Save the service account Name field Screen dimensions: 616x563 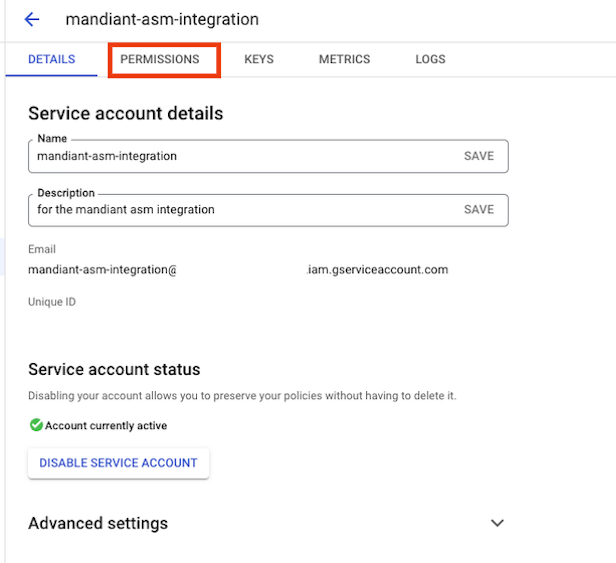coord(478,156)
